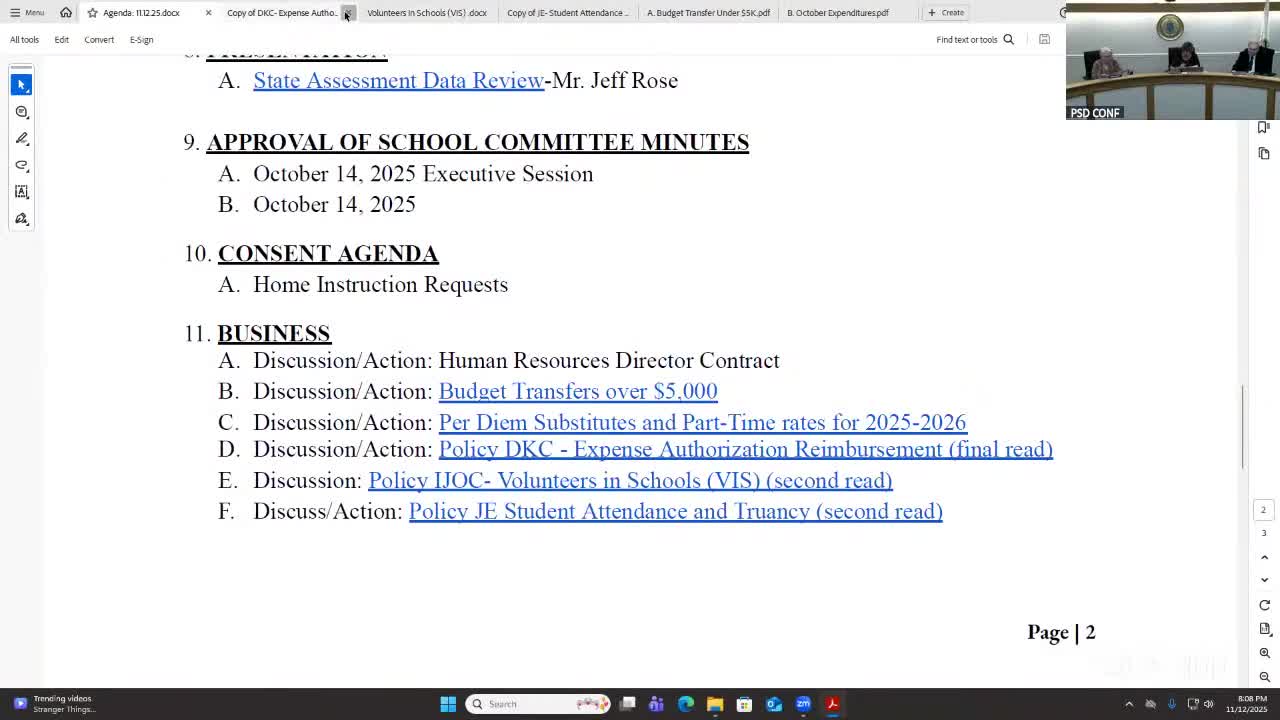Open the Budget Transfers over $5,000 link
1280x720 pixels.
point(578,391)
